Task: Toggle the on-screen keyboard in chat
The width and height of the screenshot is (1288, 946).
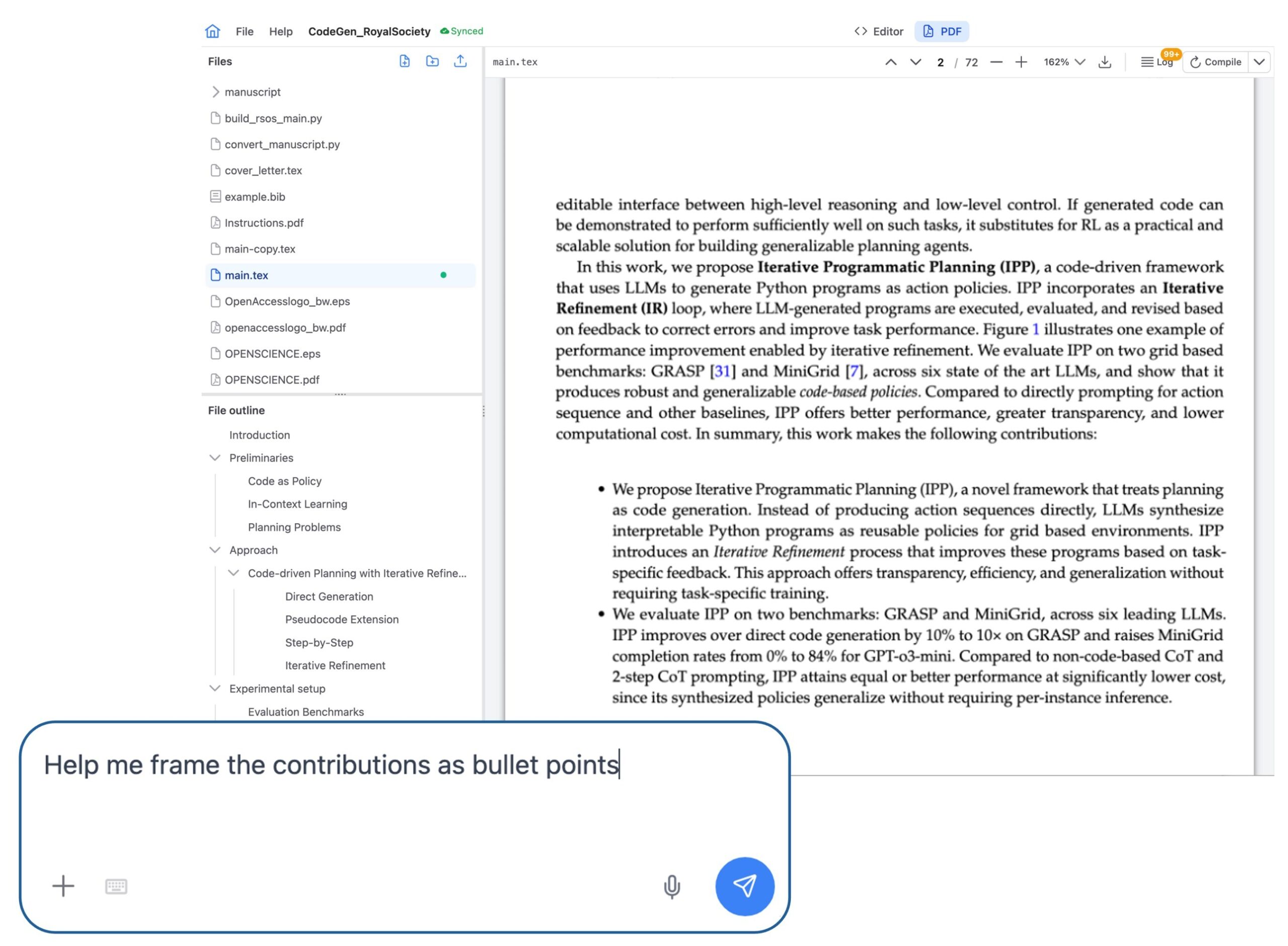Action: (115, 887)
